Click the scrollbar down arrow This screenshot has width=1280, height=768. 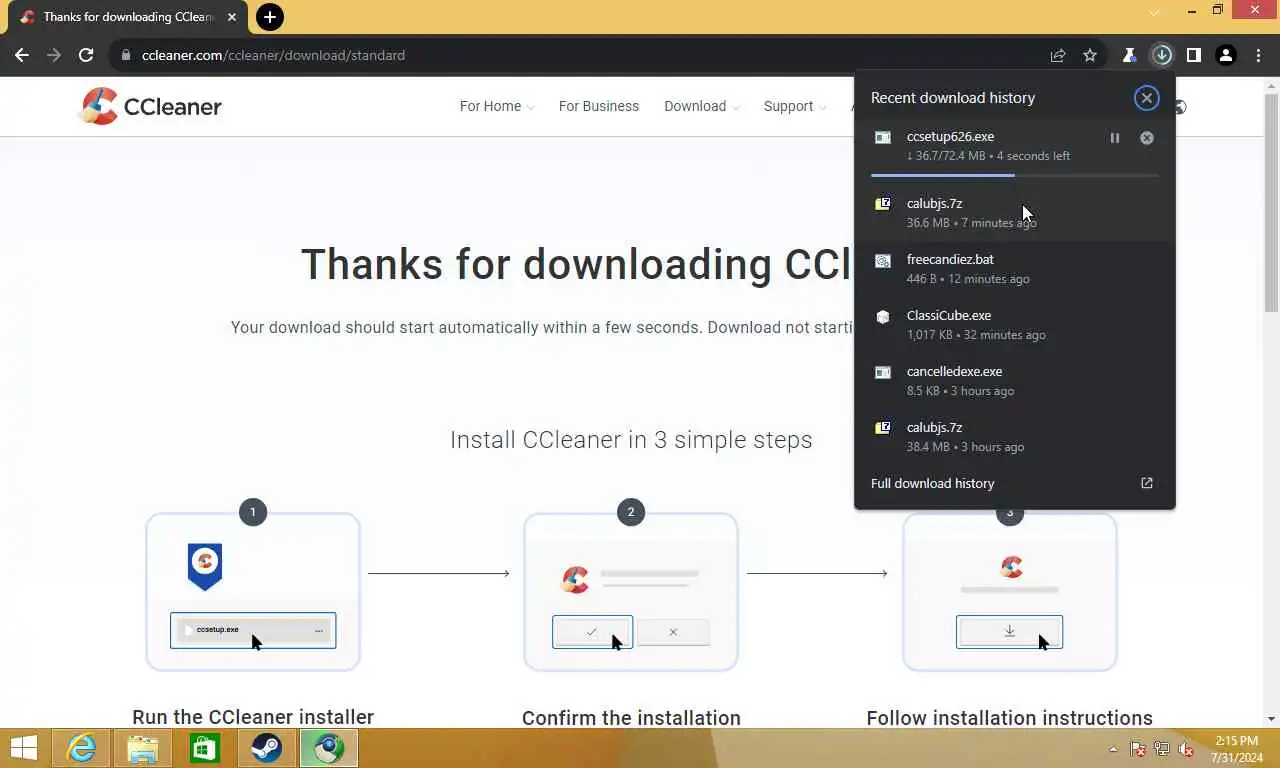[1271, 718]
